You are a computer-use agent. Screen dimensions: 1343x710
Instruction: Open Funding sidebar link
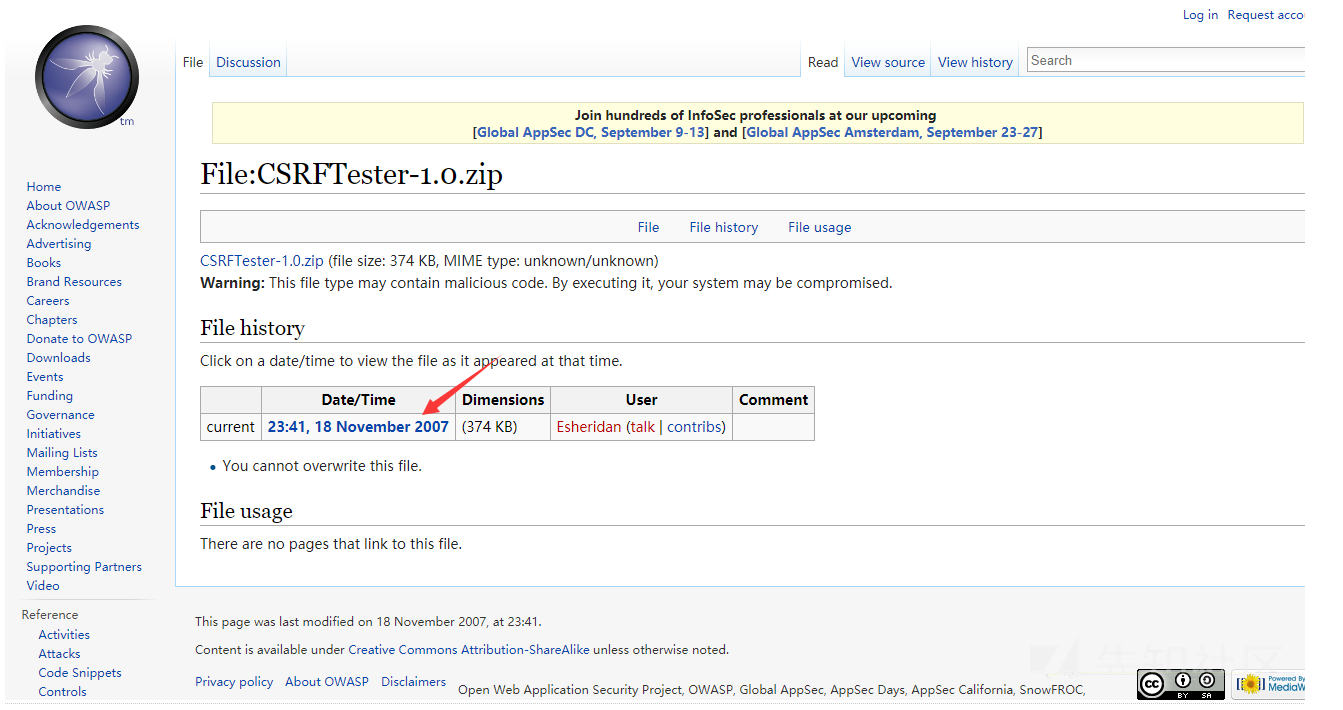click(x=50, y=396)
